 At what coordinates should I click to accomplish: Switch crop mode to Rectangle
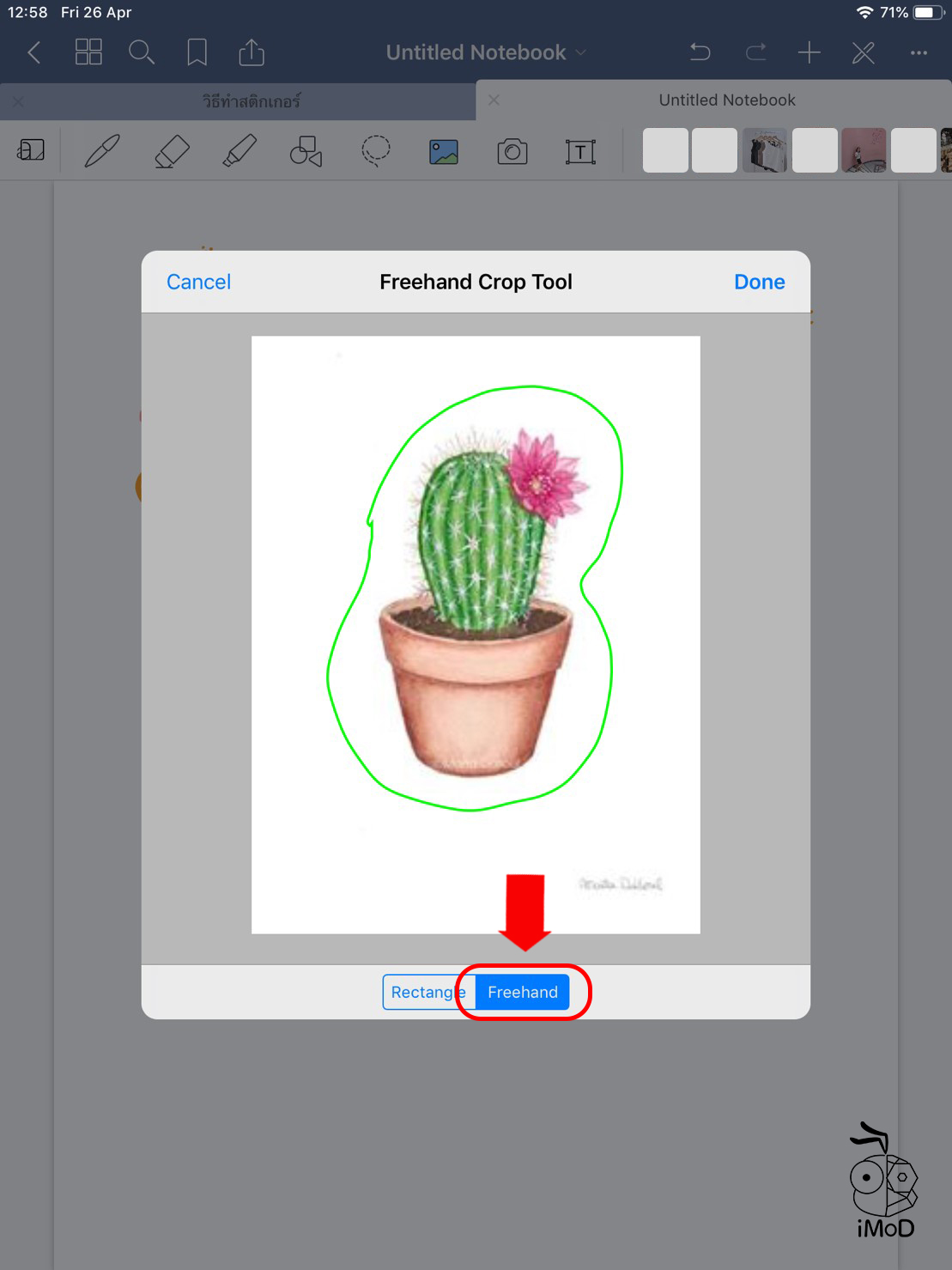(x=422, y=992)
